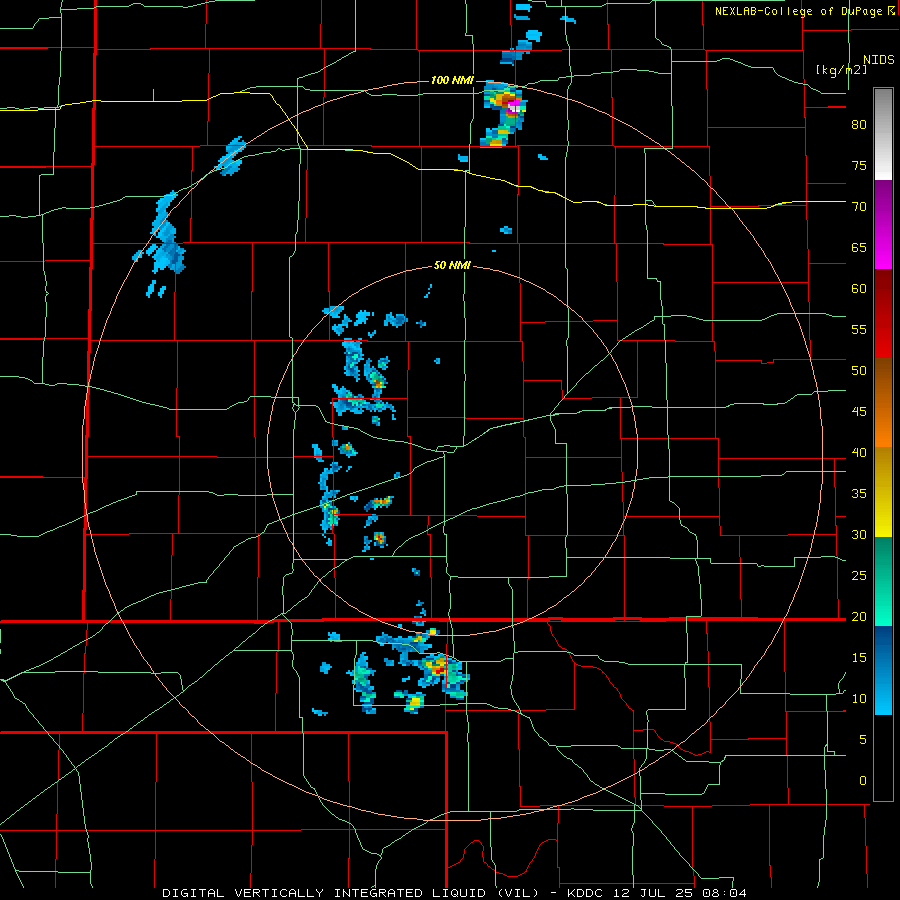
Task: Click the 40 value on color scale
Action: (859, 452)
